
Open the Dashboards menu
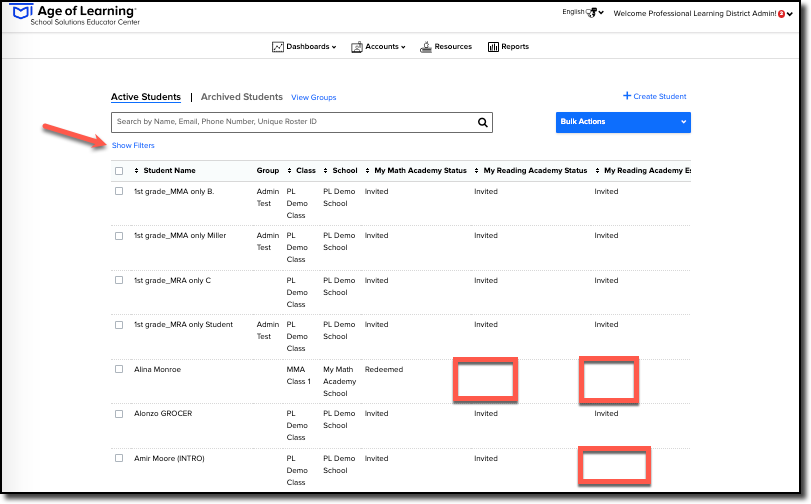(x=304, y=47)
